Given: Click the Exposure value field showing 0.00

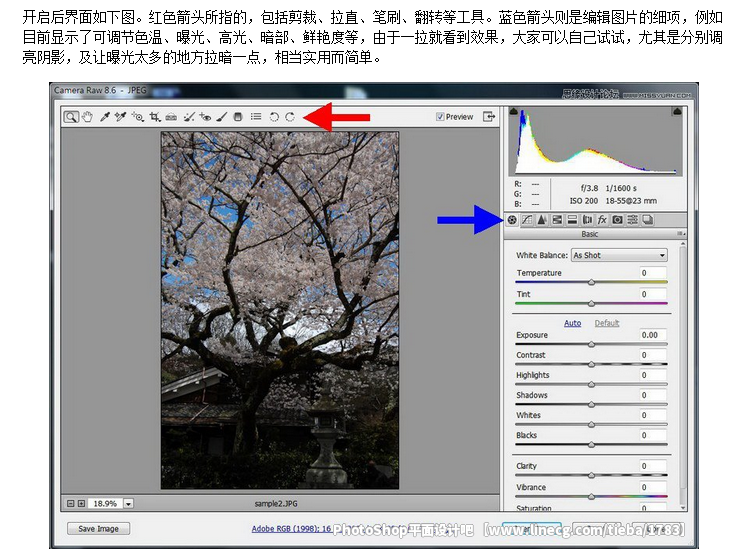Looking at the screenshot, I should point(653,335).
